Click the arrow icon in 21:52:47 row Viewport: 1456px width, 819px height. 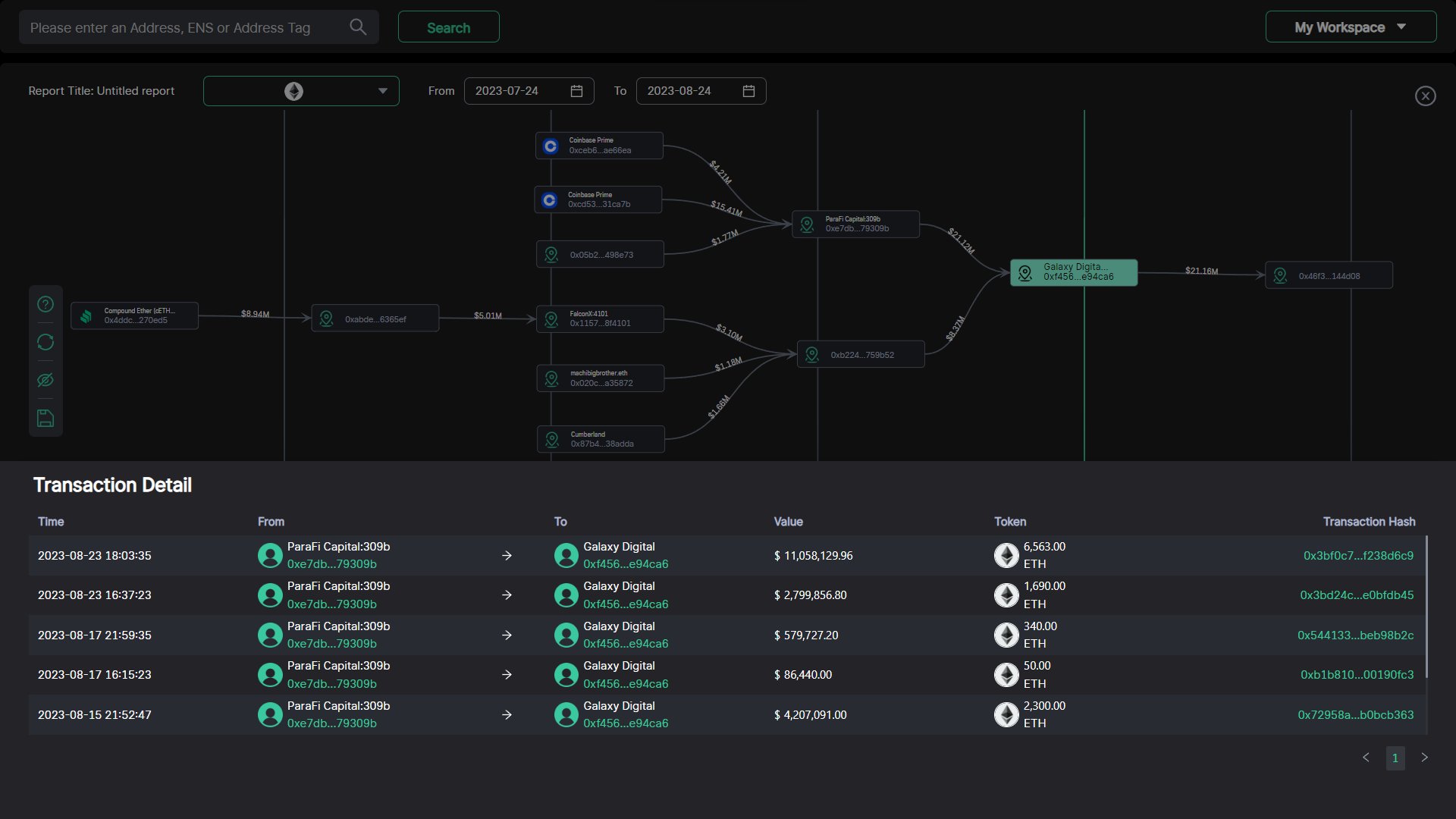click(507, 715)
